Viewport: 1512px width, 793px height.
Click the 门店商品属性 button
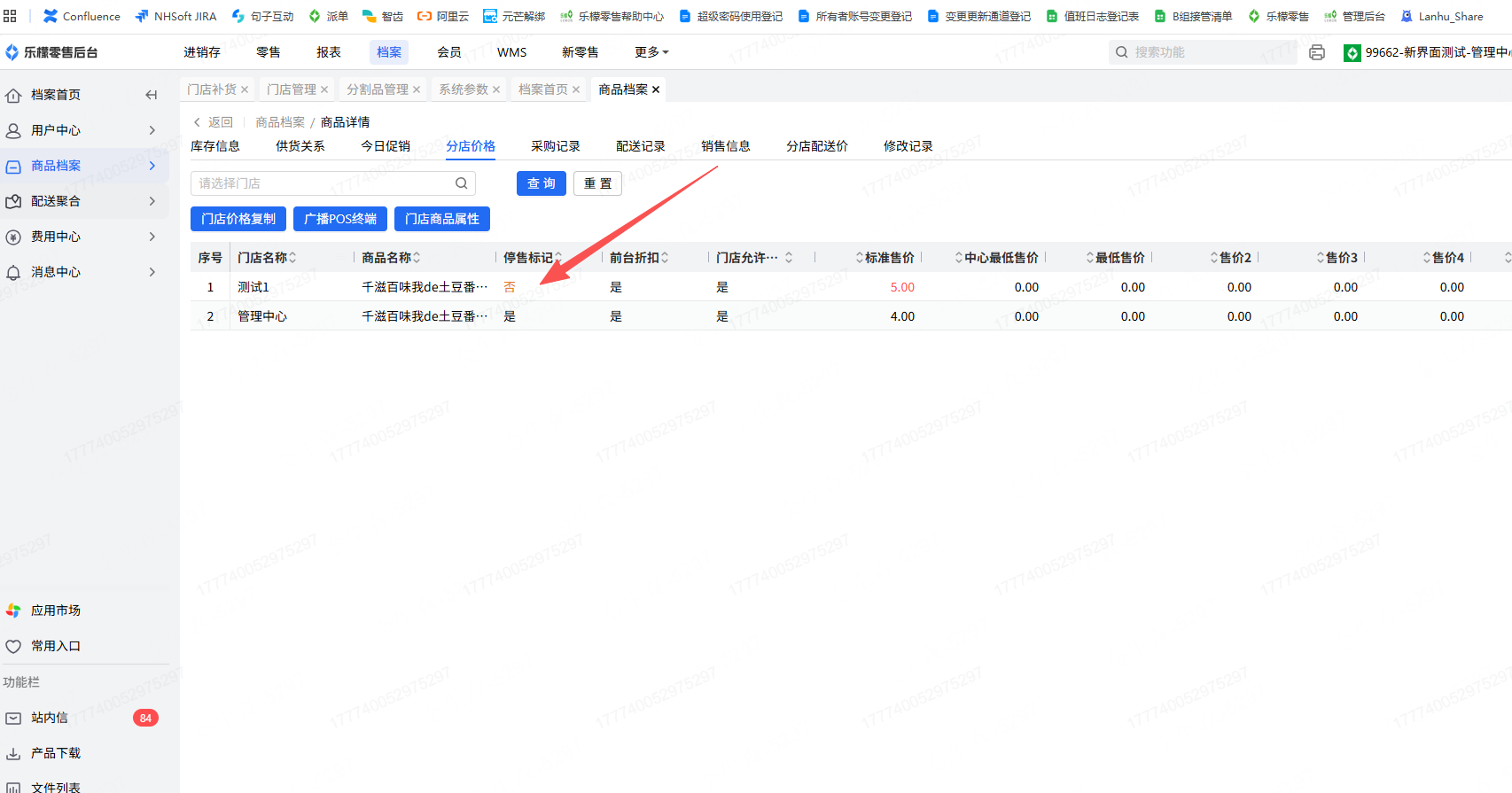pos(442,219)
